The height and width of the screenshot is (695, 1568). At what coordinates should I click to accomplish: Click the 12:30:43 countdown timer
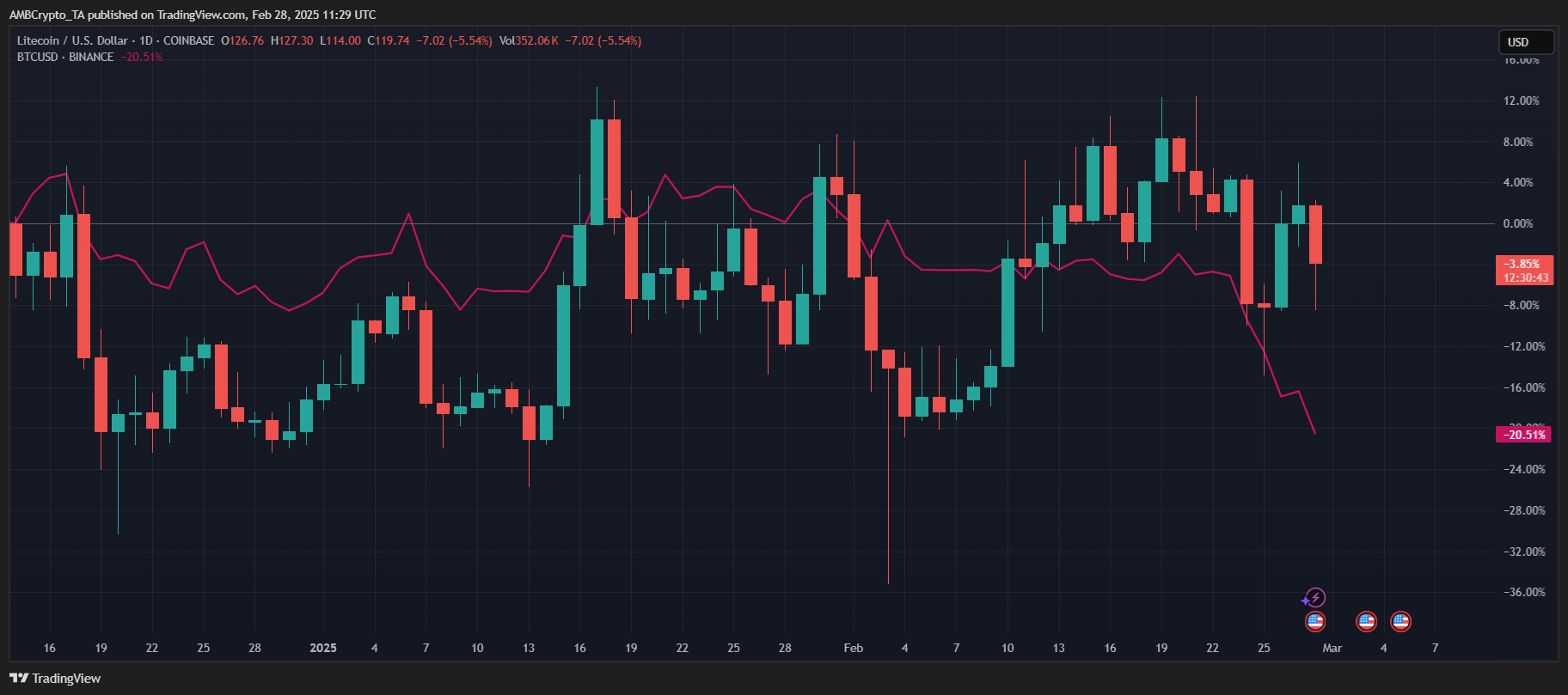(1525, 277)
